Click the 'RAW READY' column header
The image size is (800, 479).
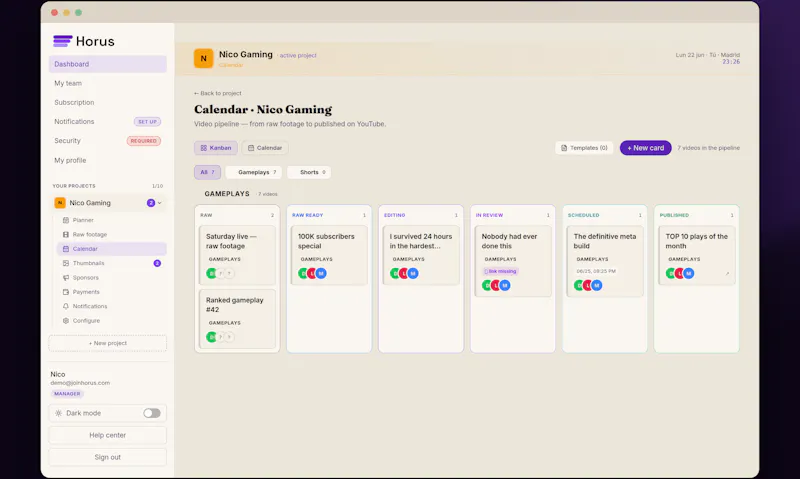coord(308,215)
